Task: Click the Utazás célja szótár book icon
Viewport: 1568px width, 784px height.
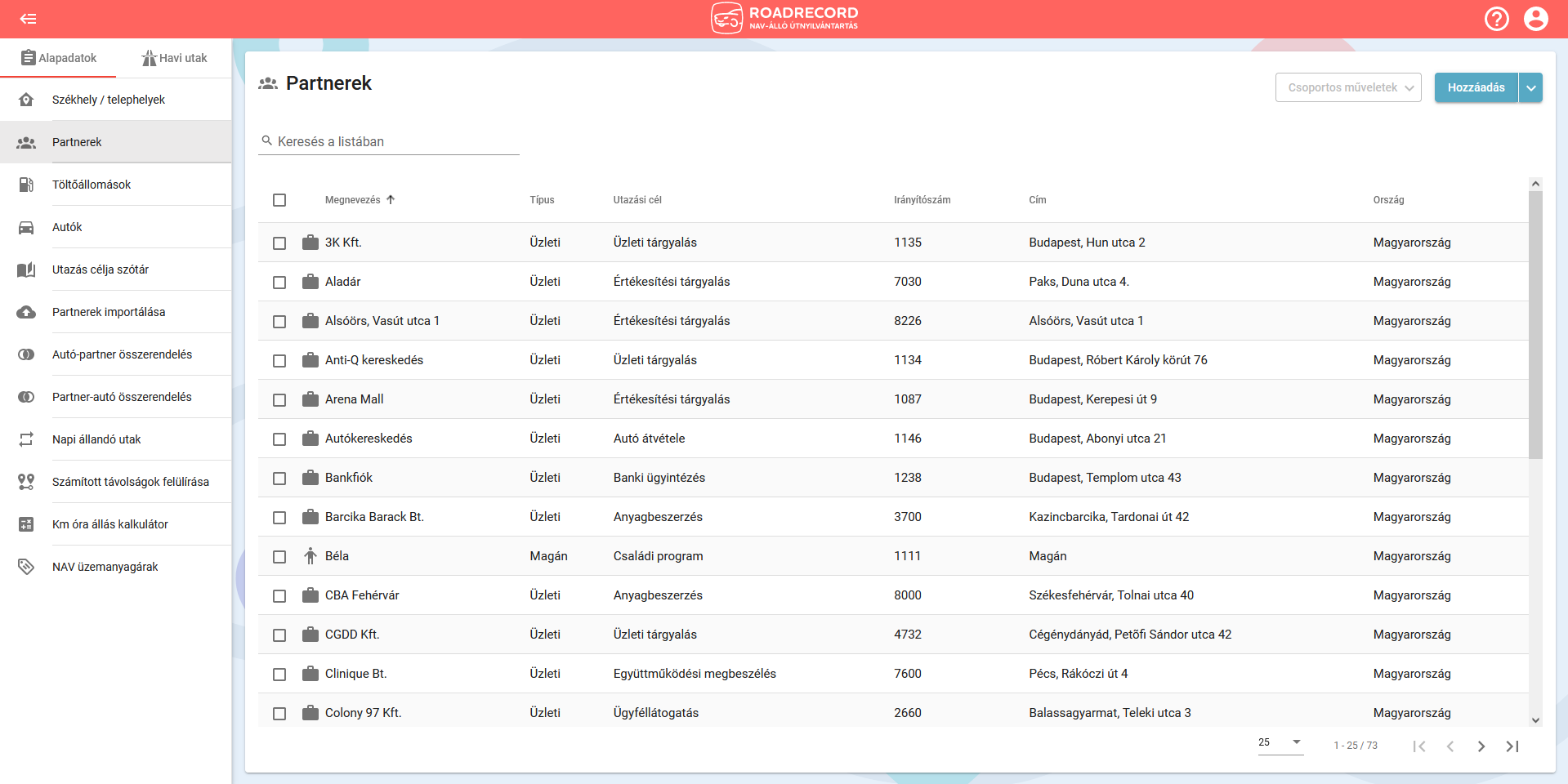Action: click(26, 269)
